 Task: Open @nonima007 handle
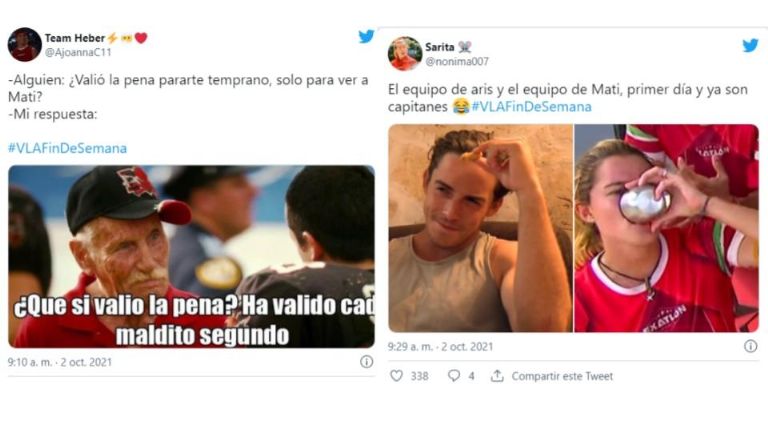coord(457,62)
